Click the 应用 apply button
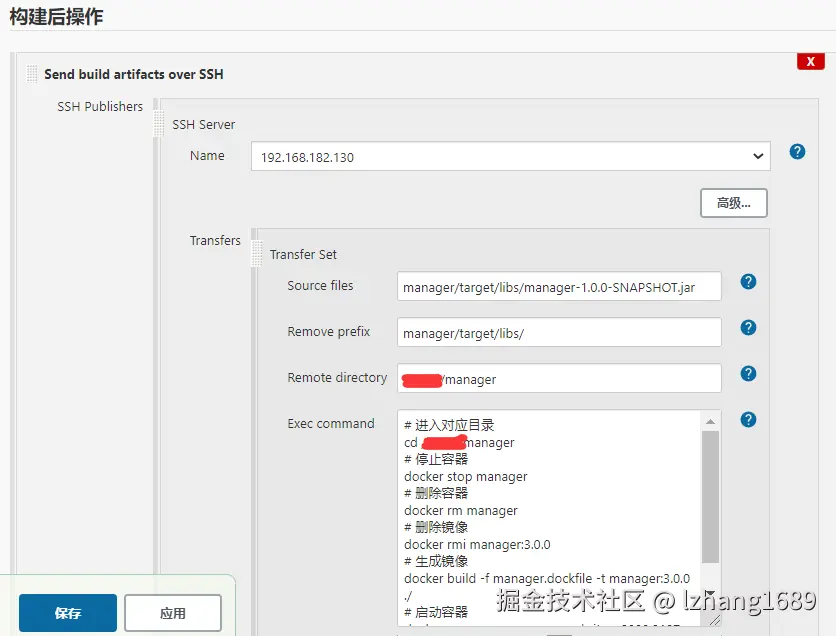 [x=172, y=613]
